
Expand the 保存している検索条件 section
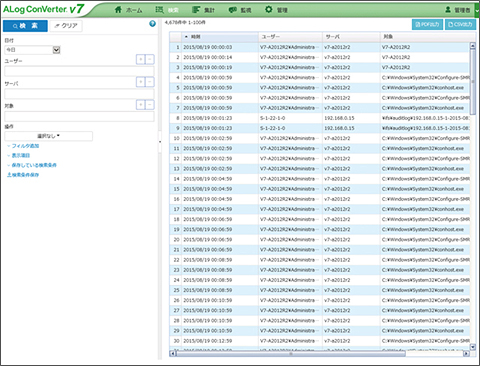[32, 165]
